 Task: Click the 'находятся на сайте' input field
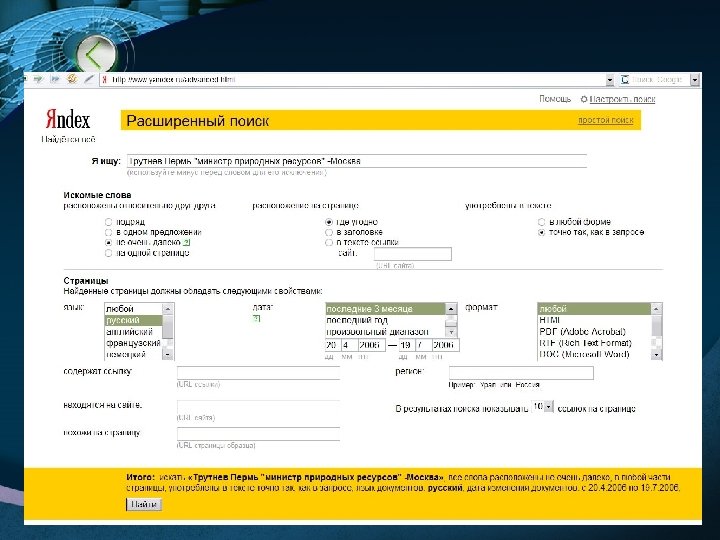tap(259, 407)
